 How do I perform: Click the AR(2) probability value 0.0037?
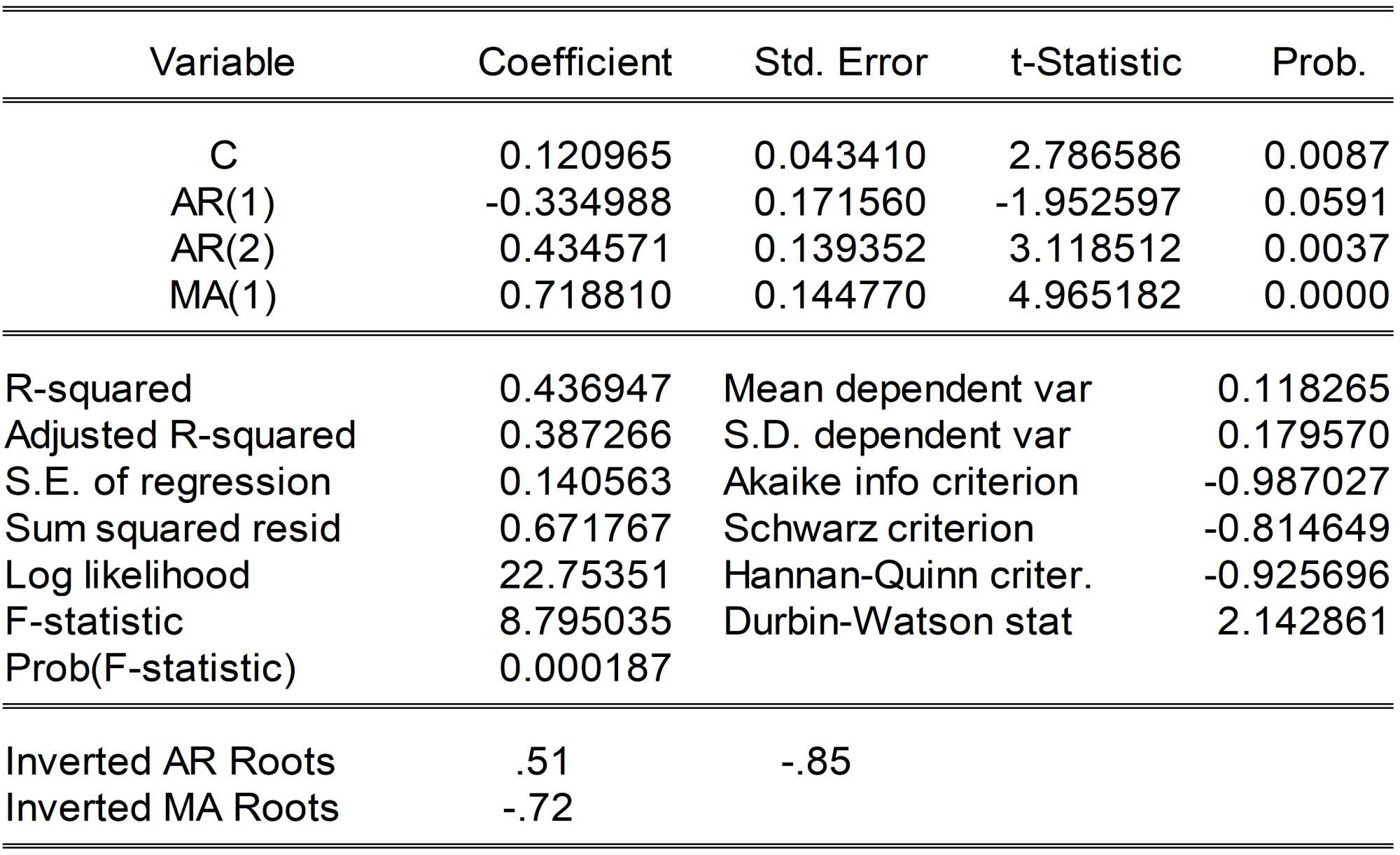point(1326,248)
